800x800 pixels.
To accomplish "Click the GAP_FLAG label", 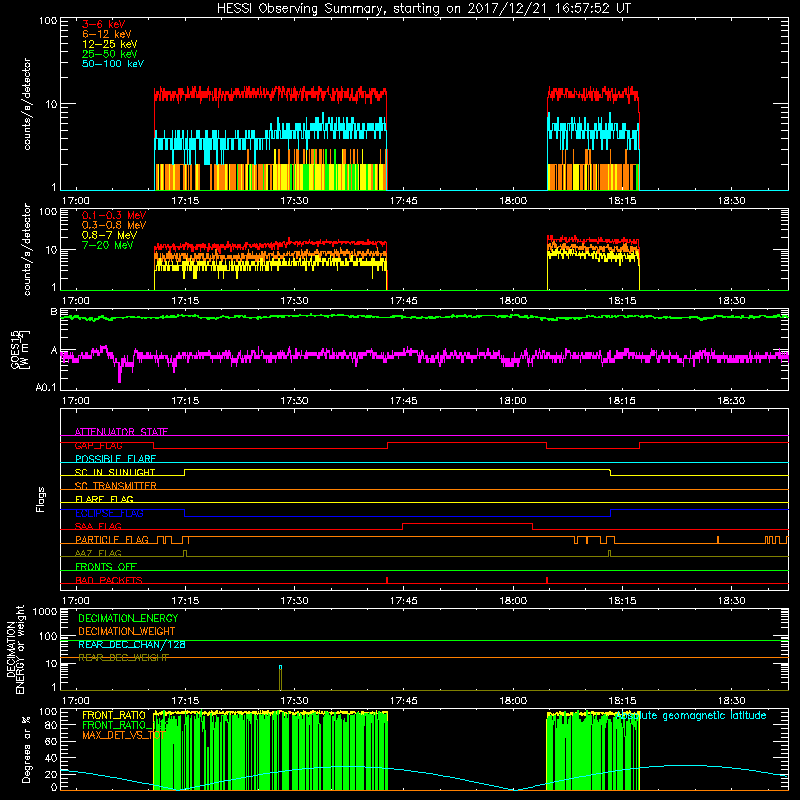I will tap(98, 445).
